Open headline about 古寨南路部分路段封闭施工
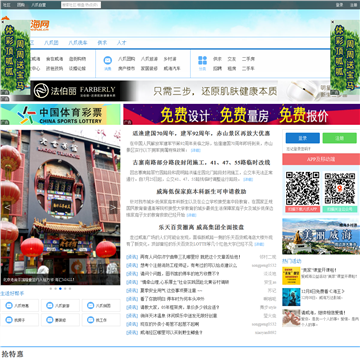The image size is (360, 360). [x=201, y=162]
